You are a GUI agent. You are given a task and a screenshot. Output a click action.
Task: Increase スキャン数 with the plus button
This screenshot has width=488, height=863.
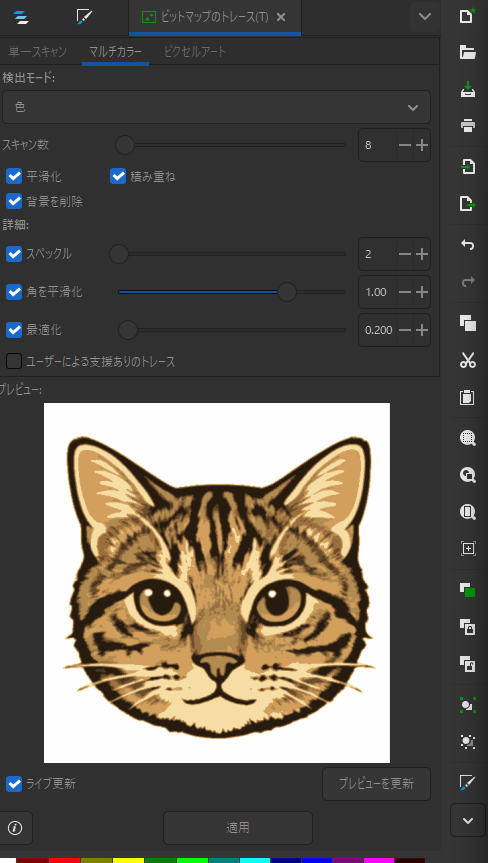[422, 145]
